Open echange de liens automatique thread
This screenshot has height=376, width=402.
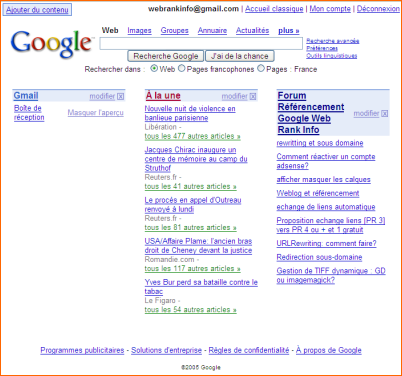tap(326, 207)
